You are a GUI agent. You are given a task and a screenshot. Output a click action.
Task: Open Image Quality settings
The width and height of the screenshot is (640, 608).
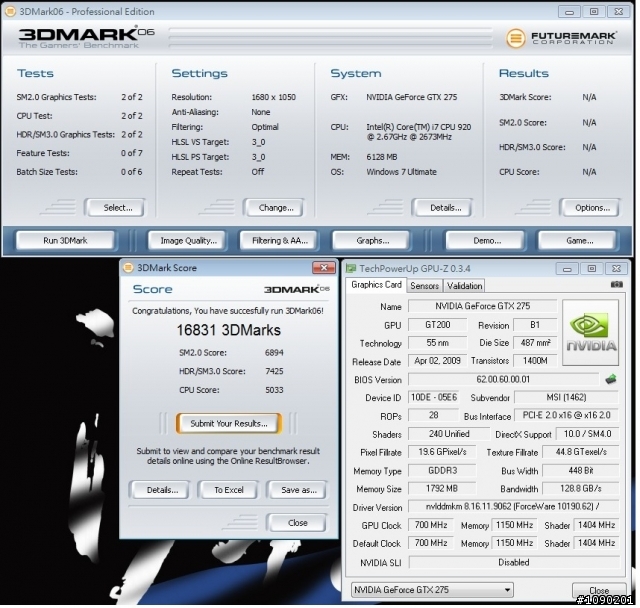188,240
